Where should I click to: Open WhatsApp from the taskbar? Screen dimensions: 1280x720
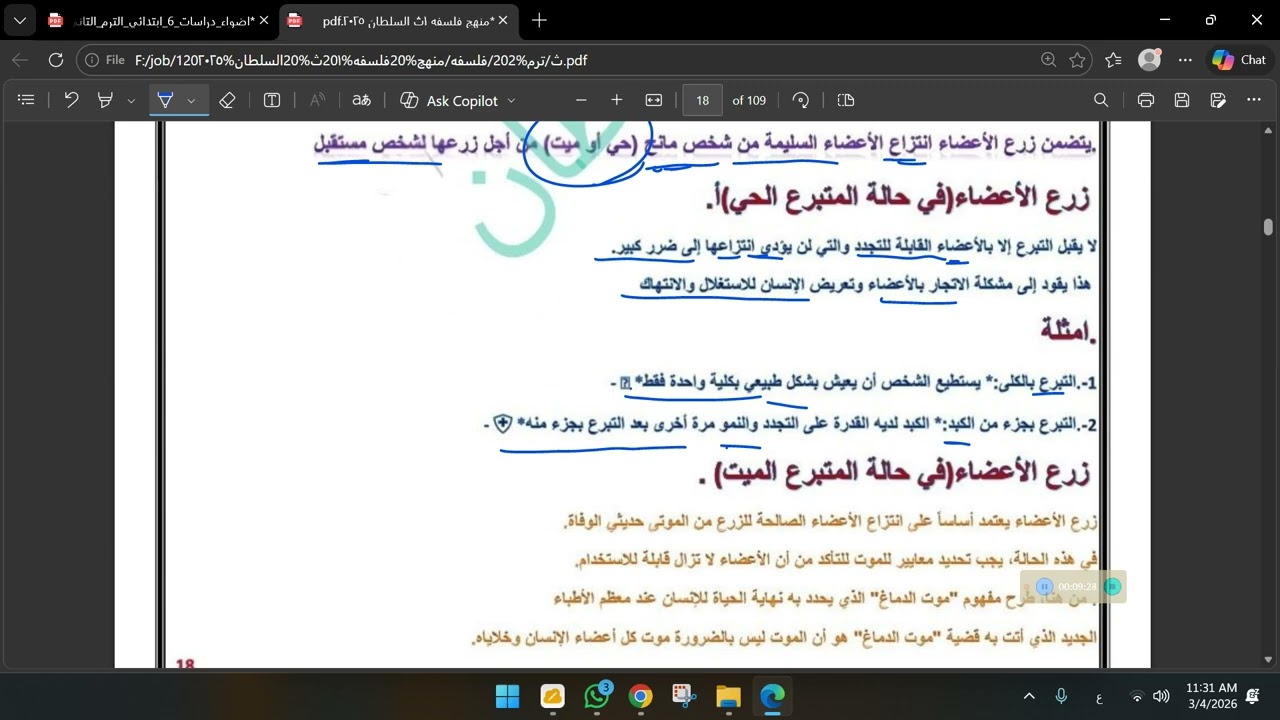(597, 696)
